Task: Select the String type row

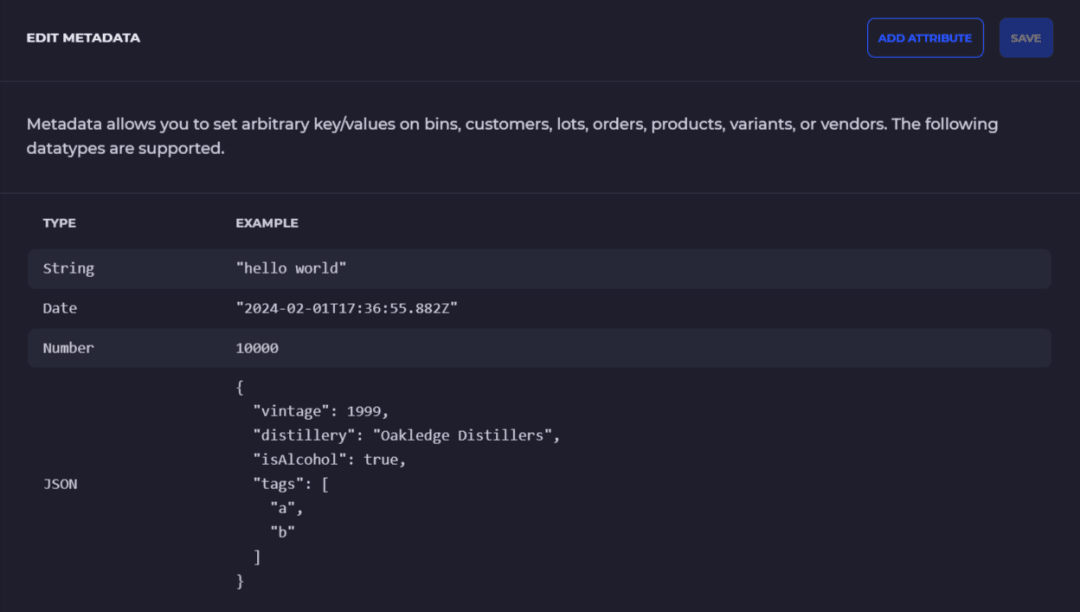Action: coord(539,268)
